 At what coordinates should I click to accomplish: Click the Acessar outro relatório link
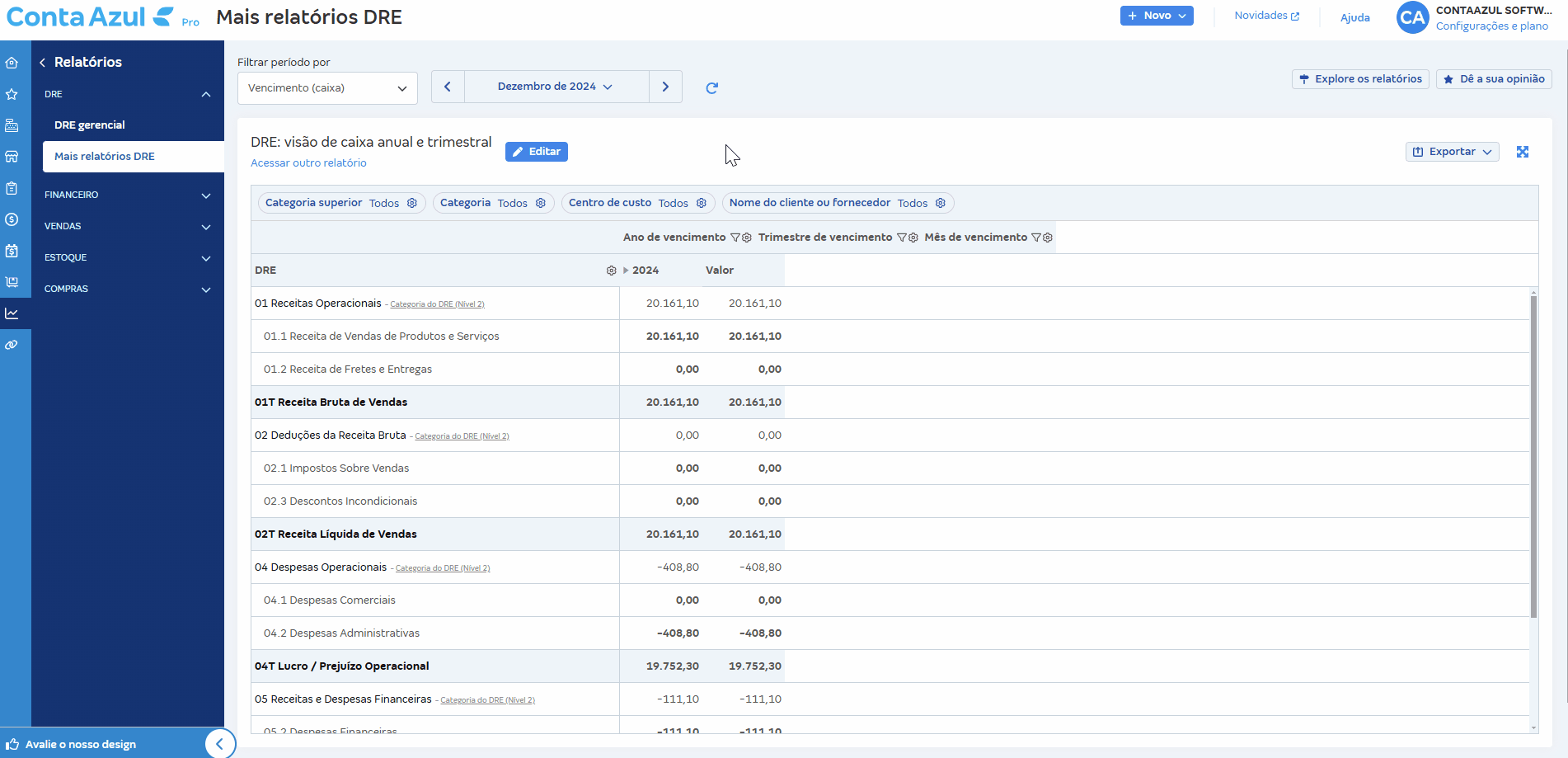[308, 163]
